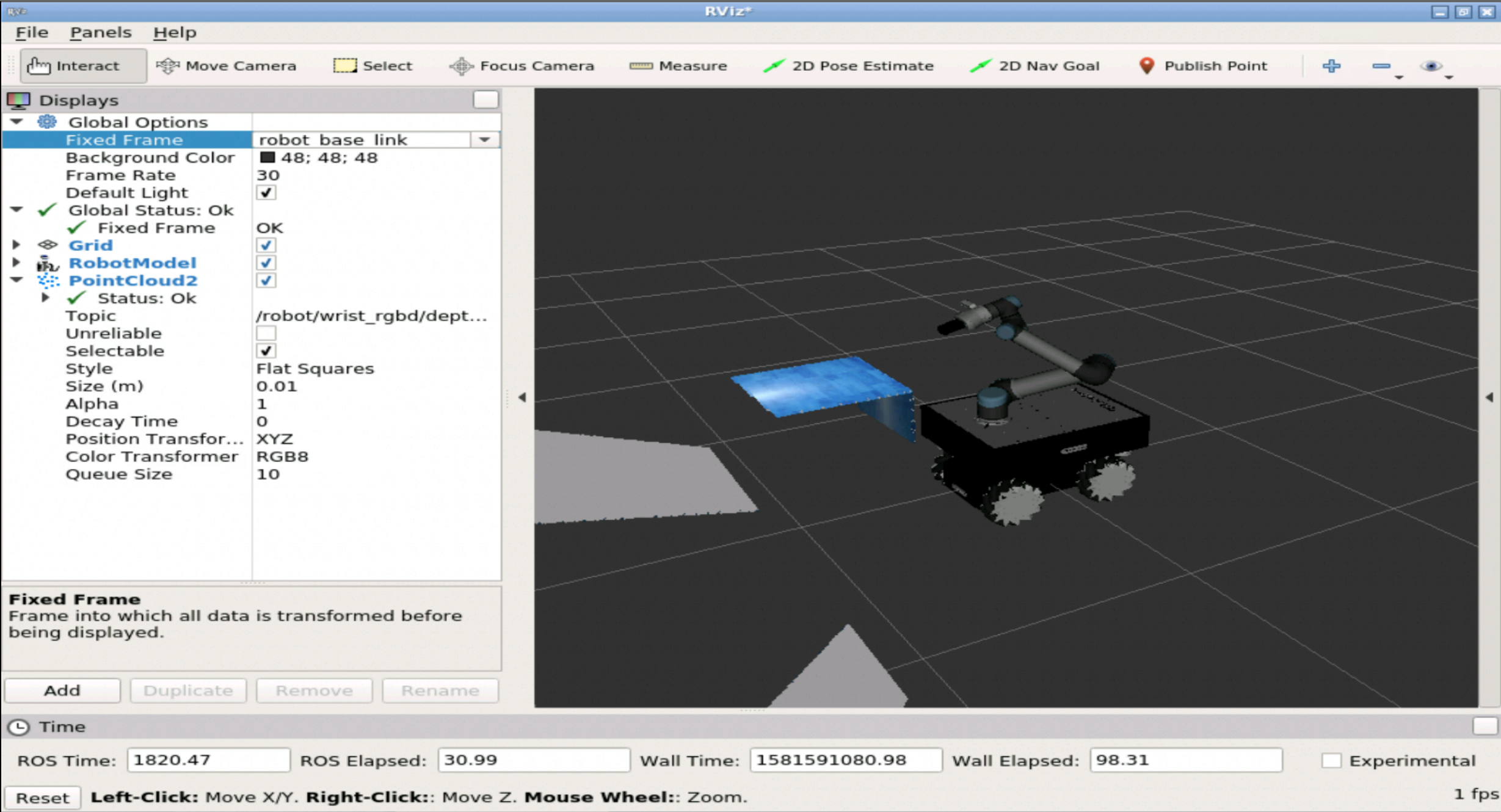Click the Background Color swatch
The height and width of the screenshot is (812, 1501).
267,158
